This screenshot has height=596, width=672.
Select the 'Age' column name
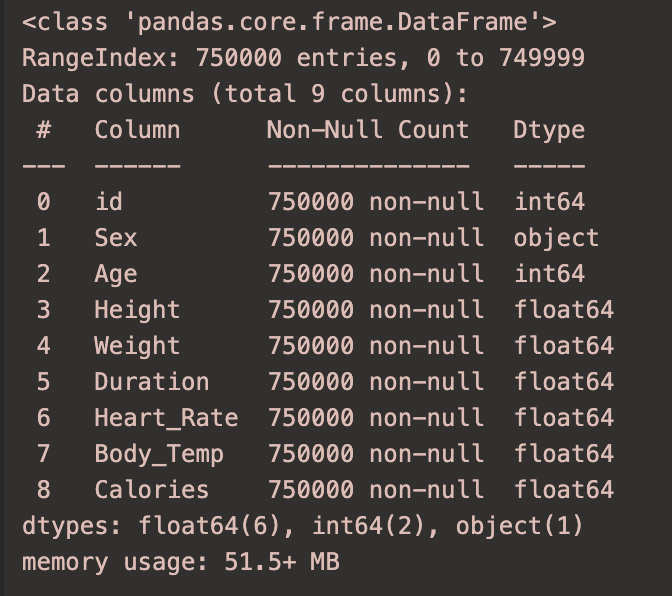pos(116,274)
